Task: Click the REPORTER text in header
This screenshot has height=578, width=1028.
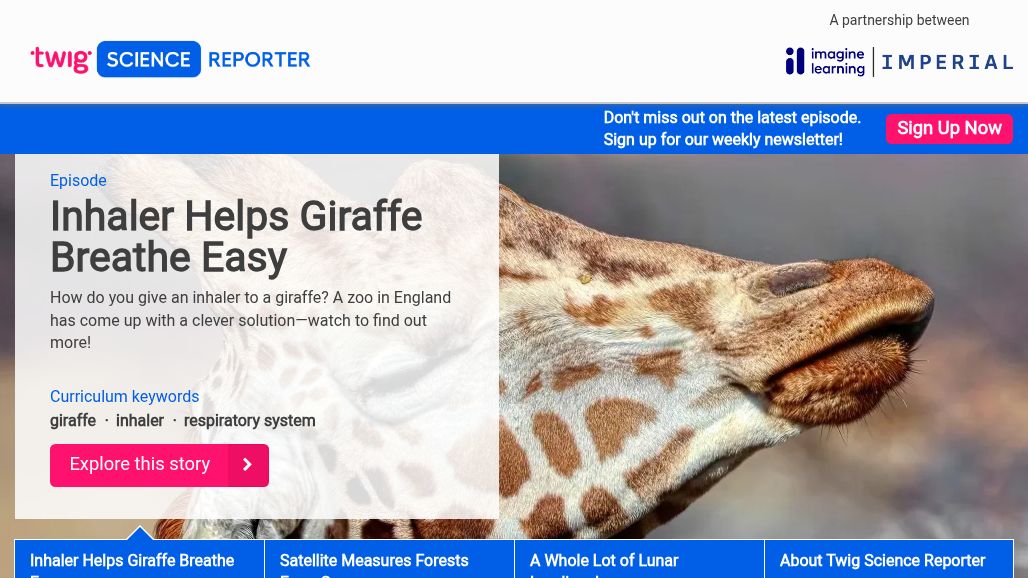Action: coord(259,60)
